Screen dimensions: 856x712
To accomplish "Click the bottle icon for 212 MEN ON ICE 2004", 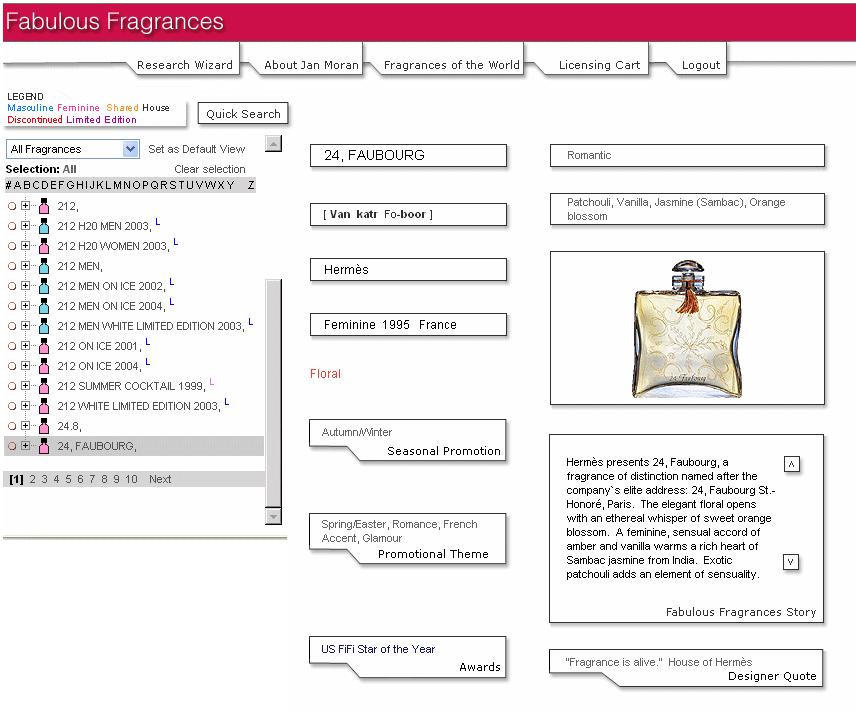I will click(x=44, y=306).
